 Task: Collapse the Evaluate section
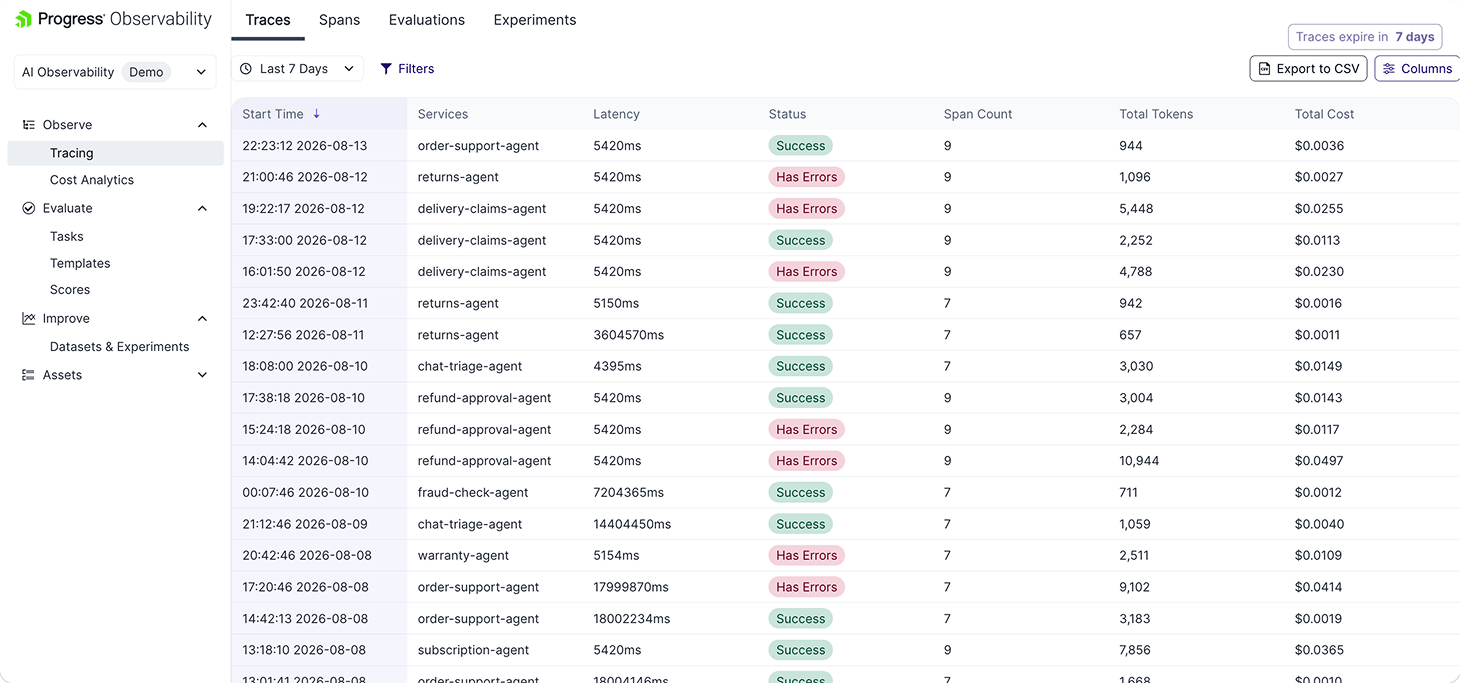[203, 209]
